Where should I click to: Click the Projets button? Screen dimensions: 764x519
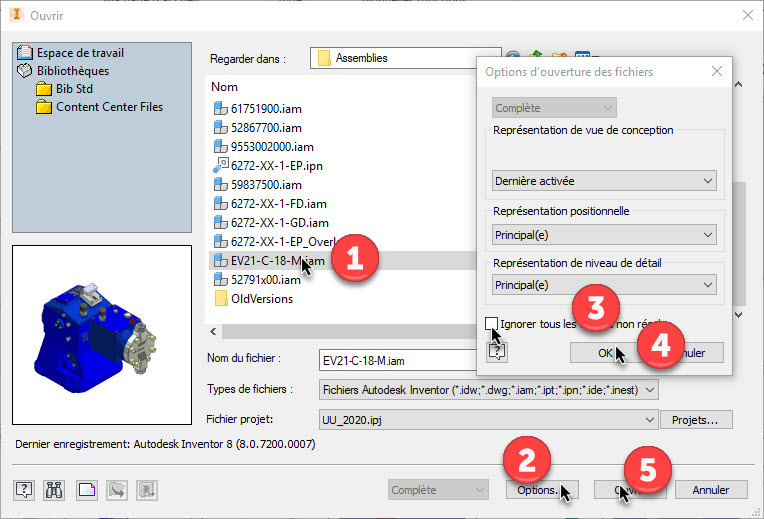(x=702, y=420)
